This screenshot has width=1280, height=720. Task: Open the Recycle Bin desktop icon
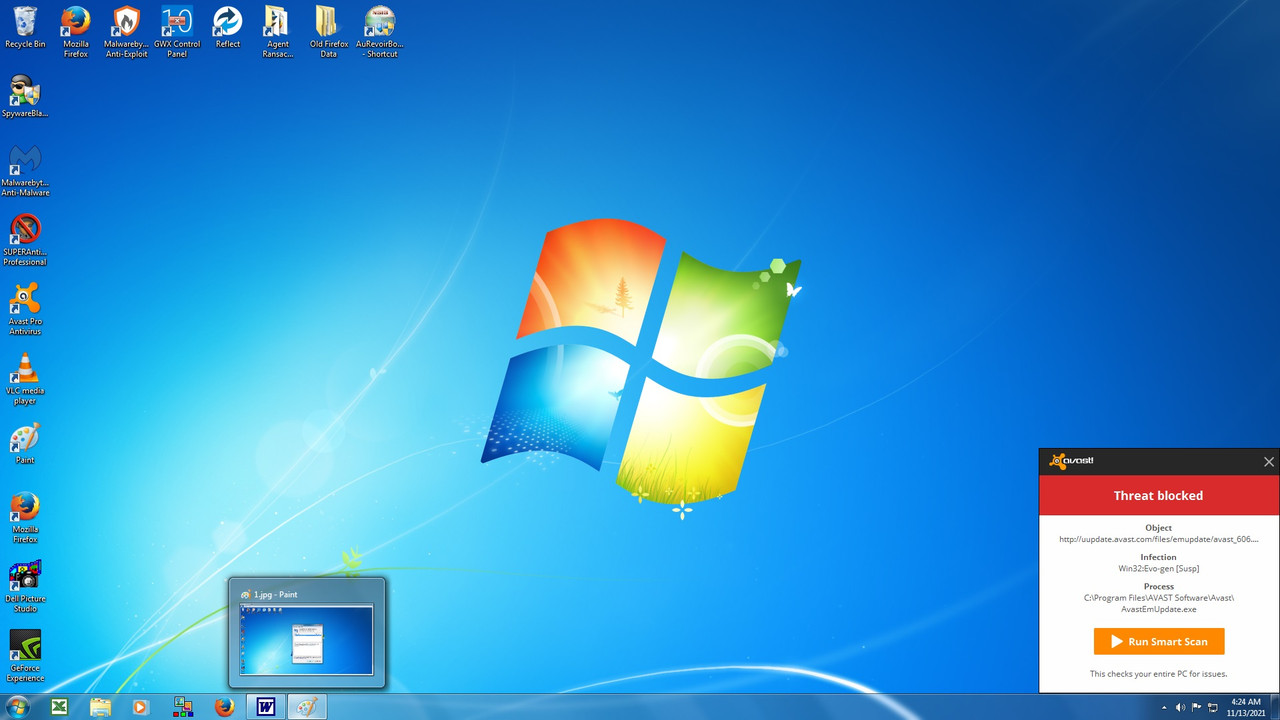25,28
